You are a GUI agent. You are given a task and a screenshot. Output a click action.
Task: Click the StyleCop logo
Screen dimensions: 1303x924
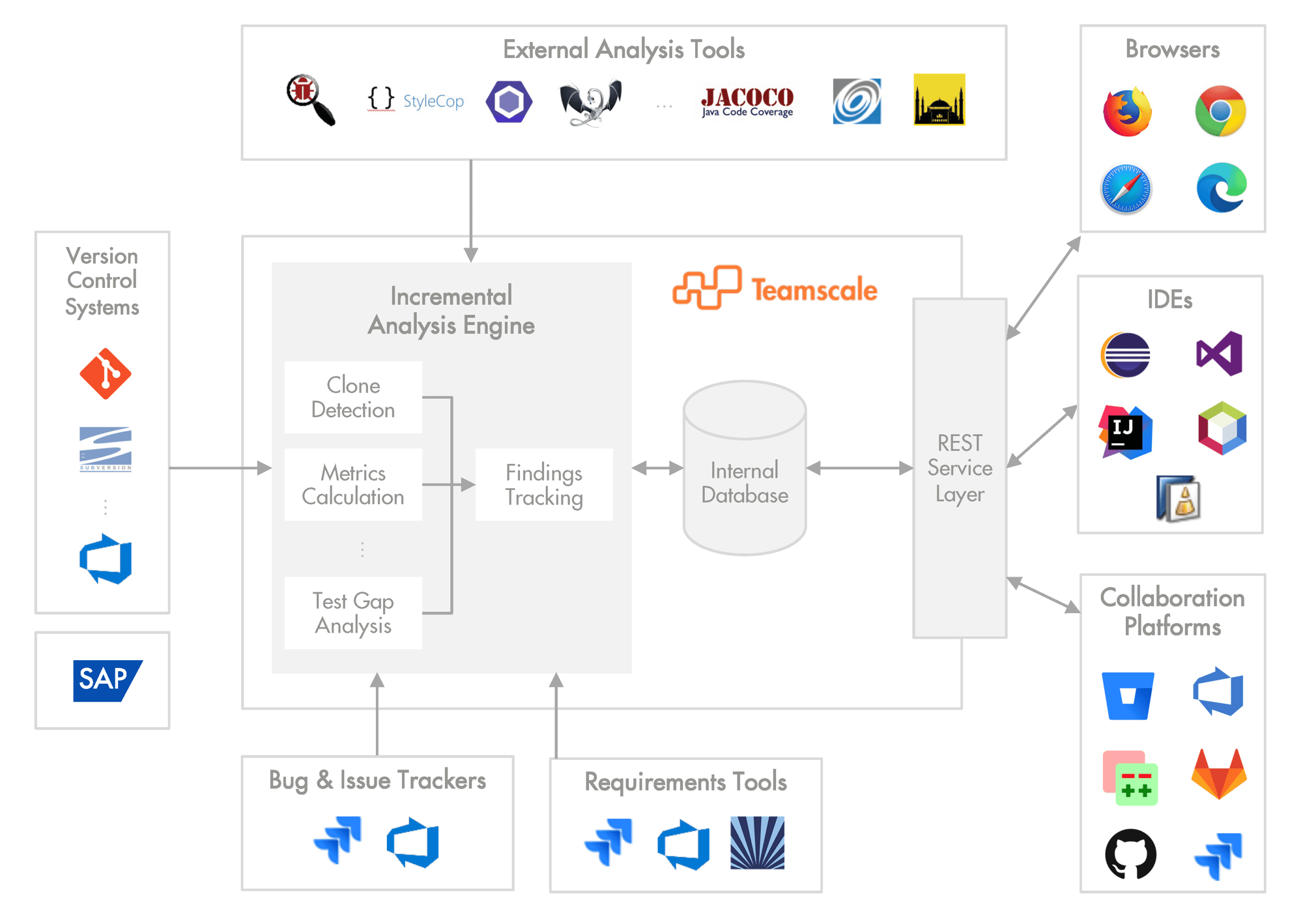point(416,100)
